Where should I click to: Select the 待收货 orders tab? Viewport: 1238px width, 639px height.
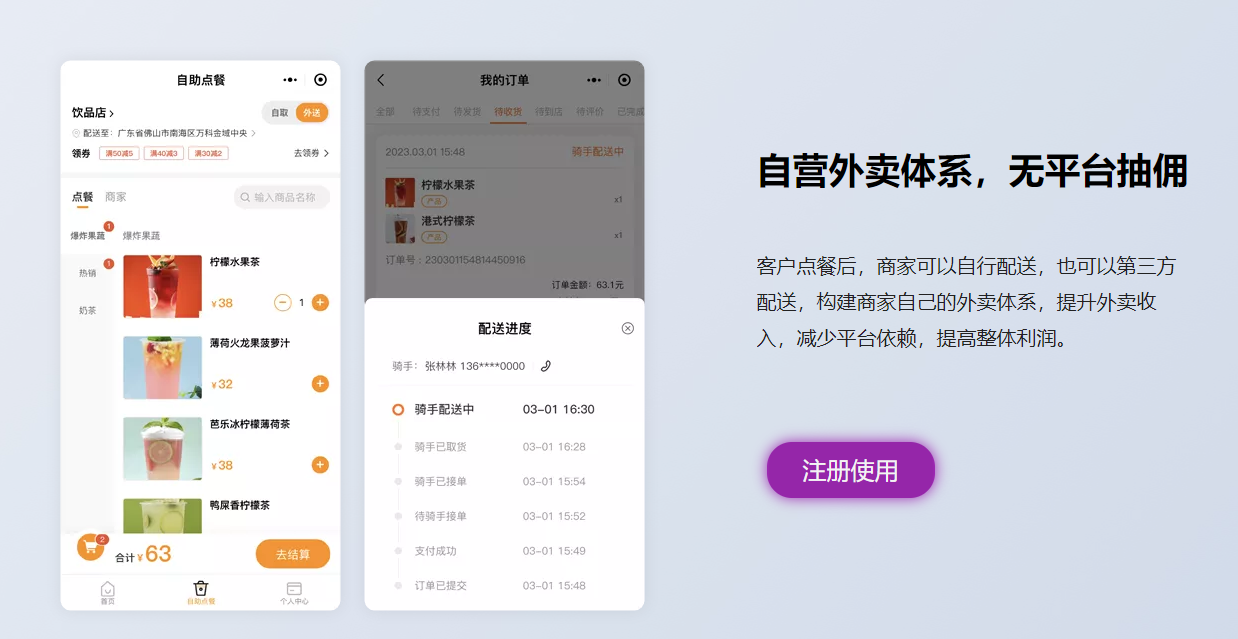pos(508,112)
